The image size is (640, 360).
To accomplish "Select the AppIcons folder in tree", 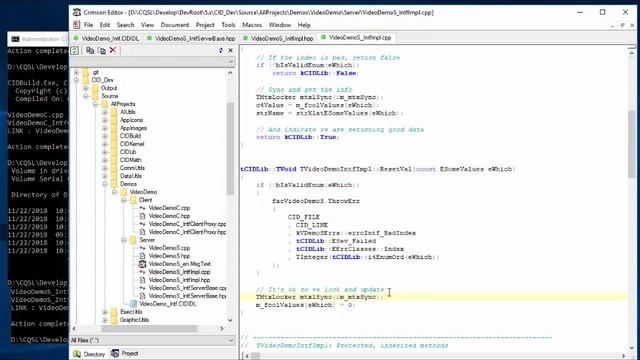I will [x=131, y=120].
